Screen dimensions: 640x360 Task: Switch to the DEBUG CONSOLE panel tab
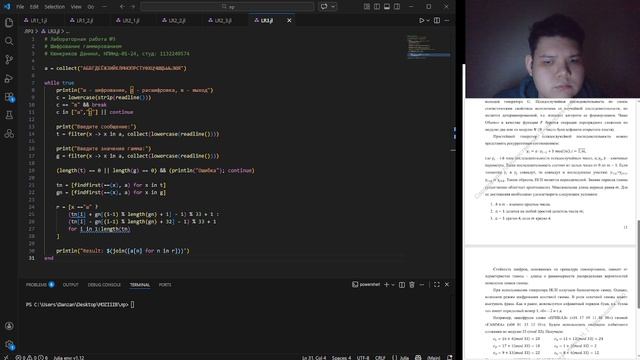tap(104, 284)
